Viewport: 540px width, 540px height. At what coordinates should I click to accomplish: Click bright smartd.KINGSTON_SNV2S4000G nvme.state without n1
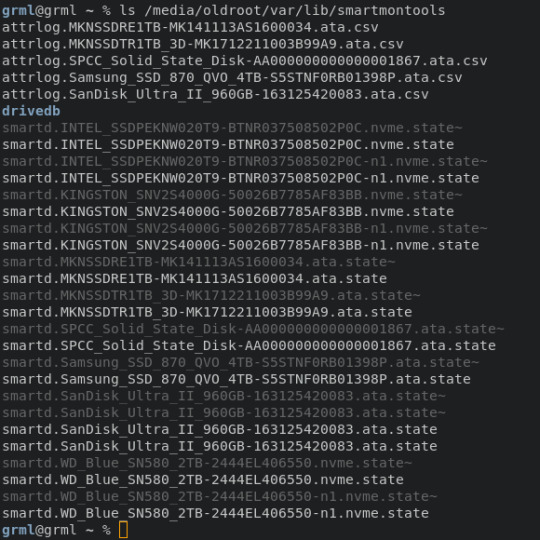228,212
